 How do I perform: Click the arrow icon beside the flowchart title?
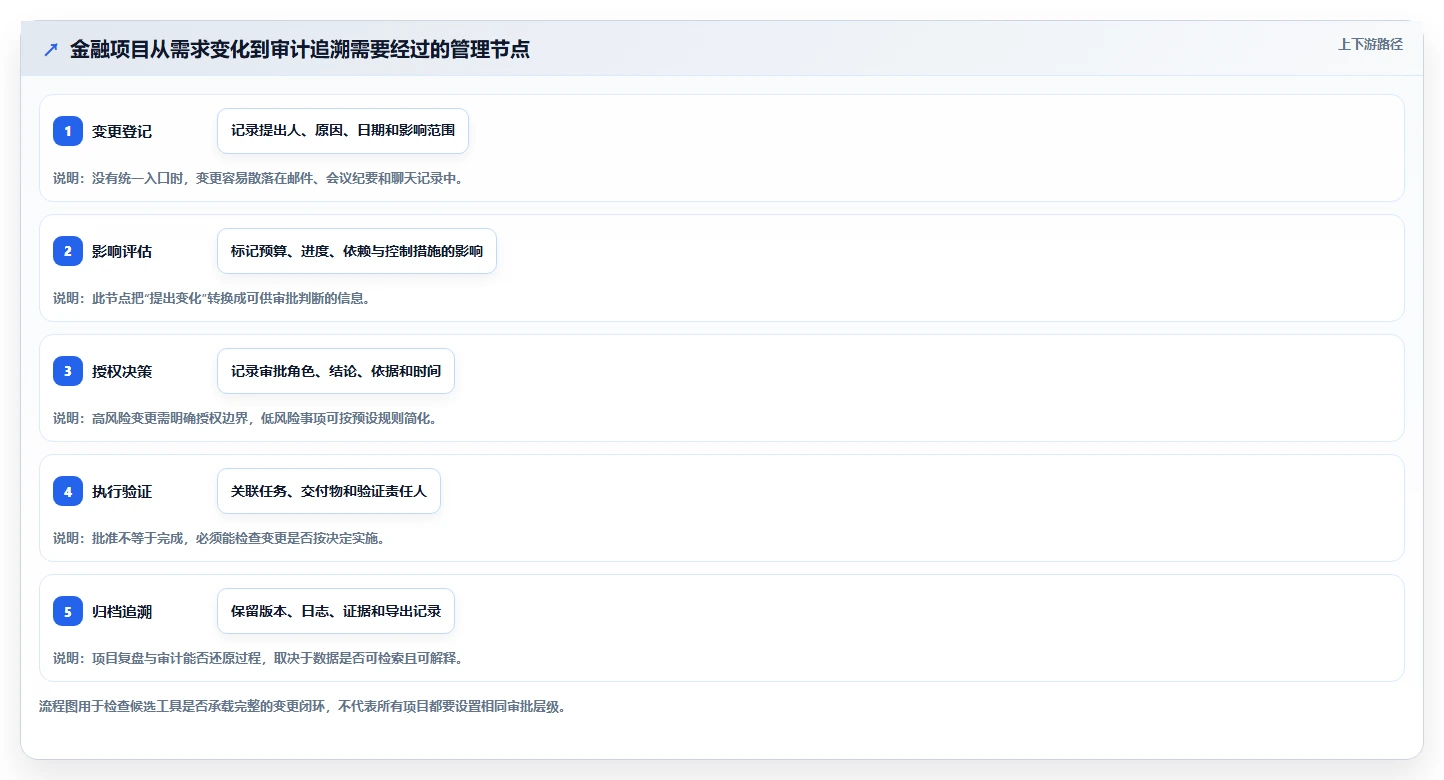pyautogui.click(x=51, y=49)
